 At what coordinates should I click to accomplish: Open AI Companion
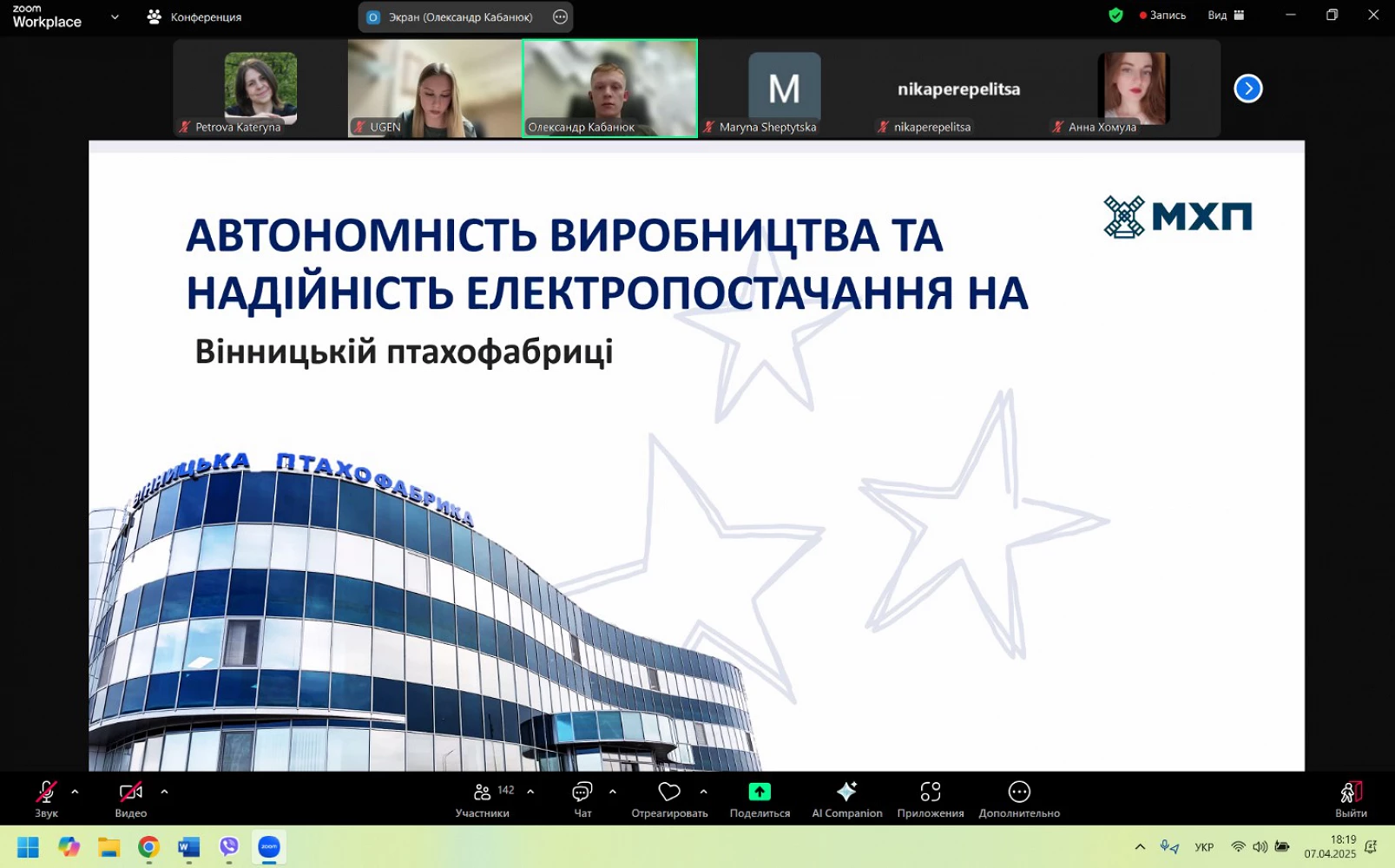coord(847,799)
